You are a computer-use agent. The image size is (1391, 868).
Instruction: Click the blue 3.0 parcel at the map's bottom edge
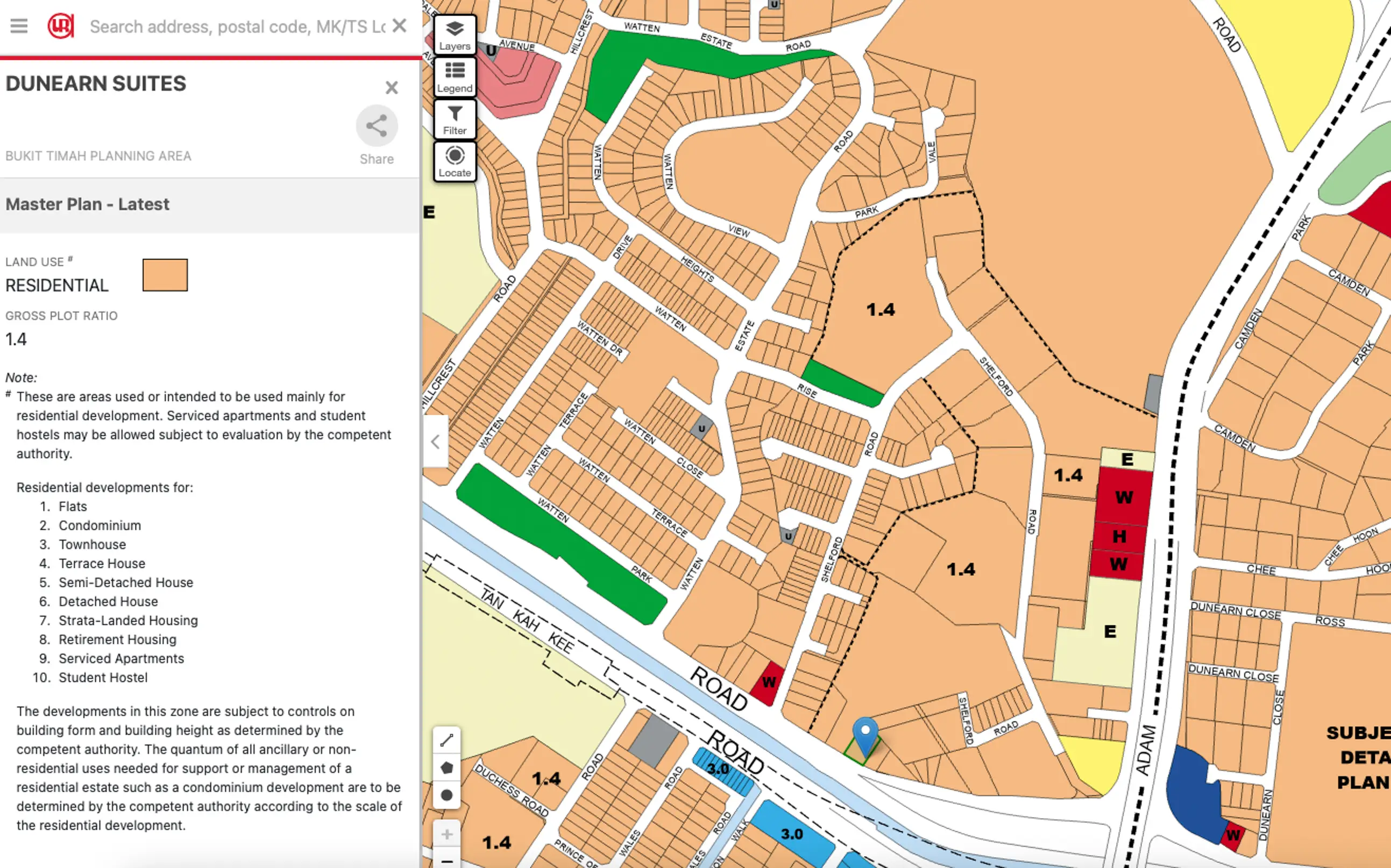pyautogui.click(x=792, y=834)
